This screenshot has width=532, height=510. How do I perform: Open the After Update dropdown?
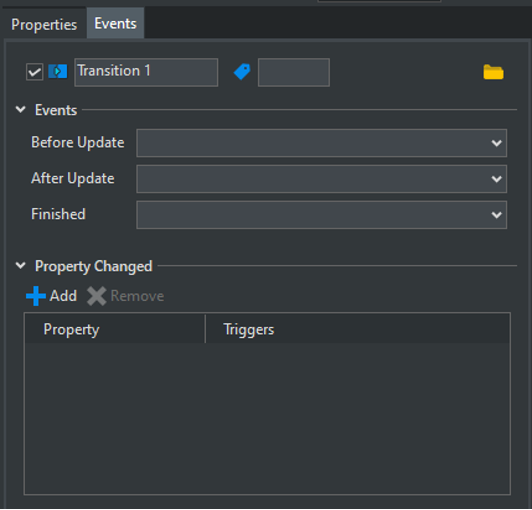322,179
